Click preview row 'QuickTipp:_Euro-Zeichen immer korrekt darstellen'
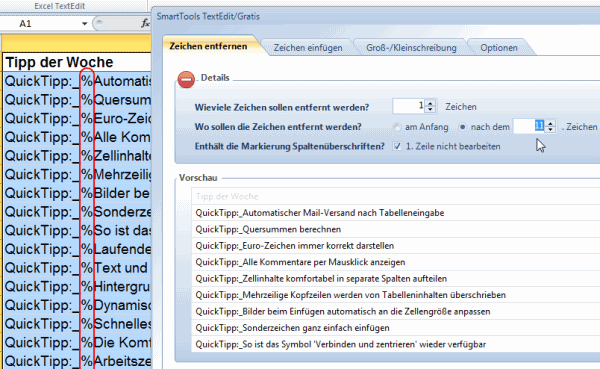 396,246
